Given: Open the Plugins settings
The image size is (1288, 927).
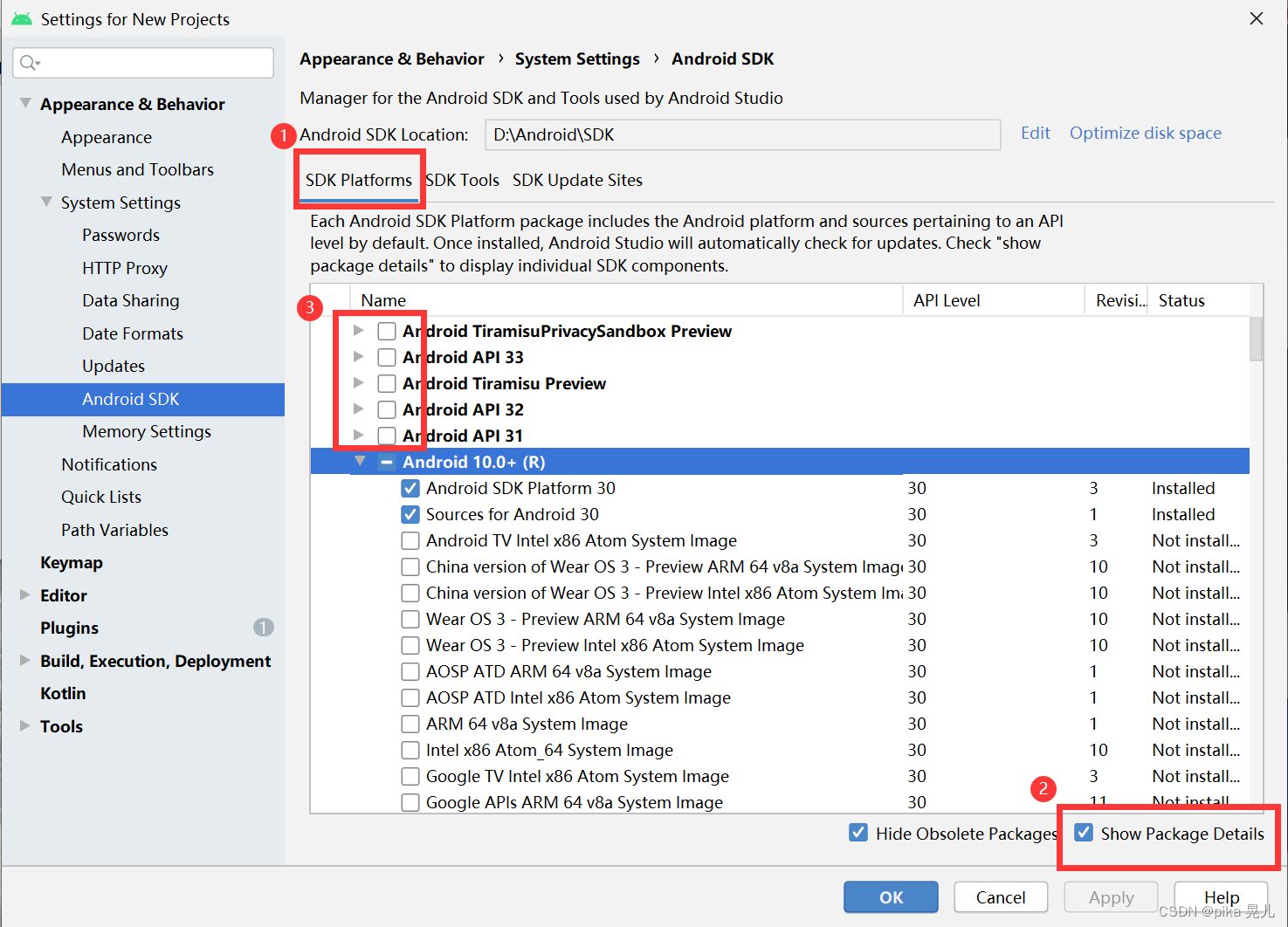Looking at the screenshot, I should point(70,628).
